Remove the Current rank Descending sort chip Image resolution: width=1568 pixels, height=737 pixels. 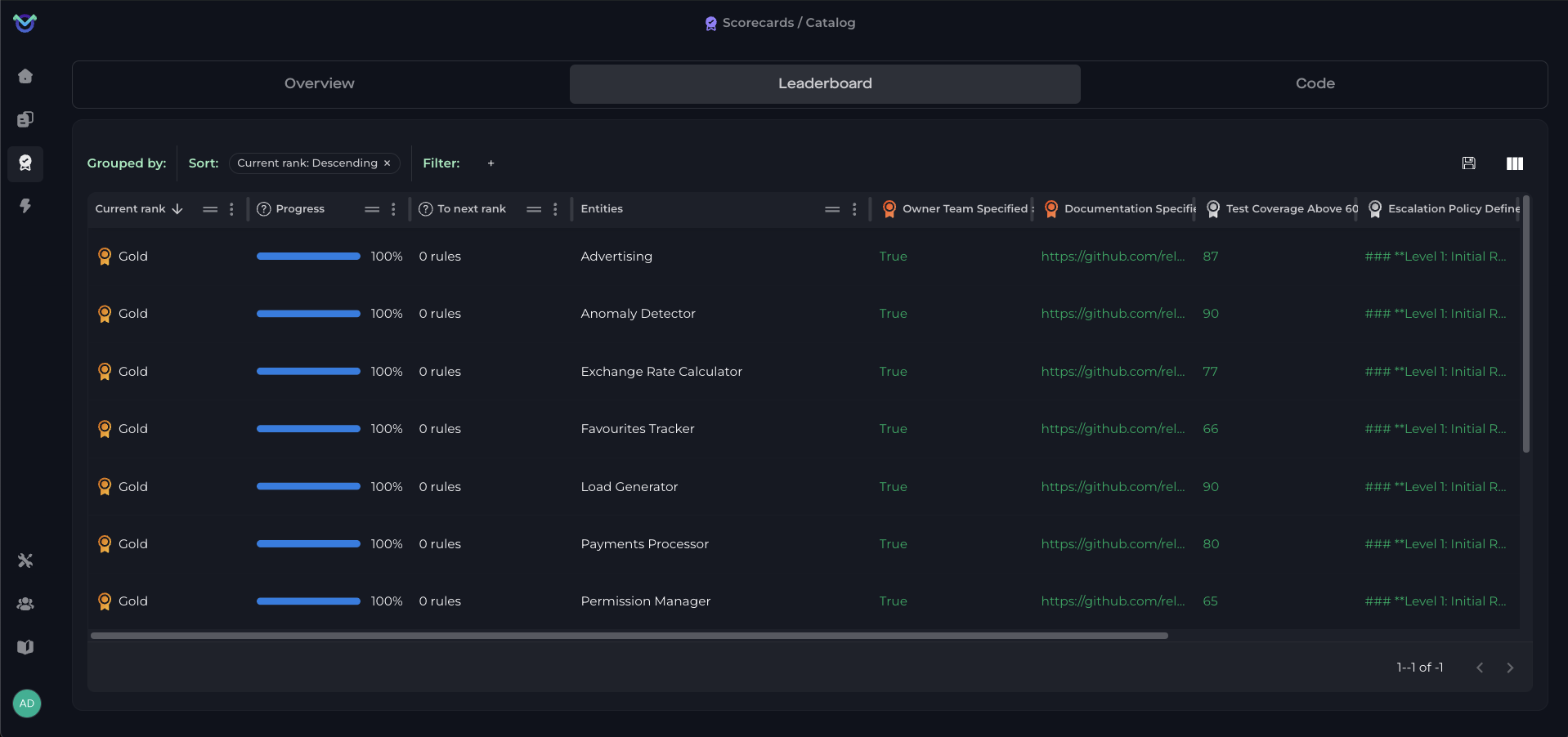tap(388, 163)
